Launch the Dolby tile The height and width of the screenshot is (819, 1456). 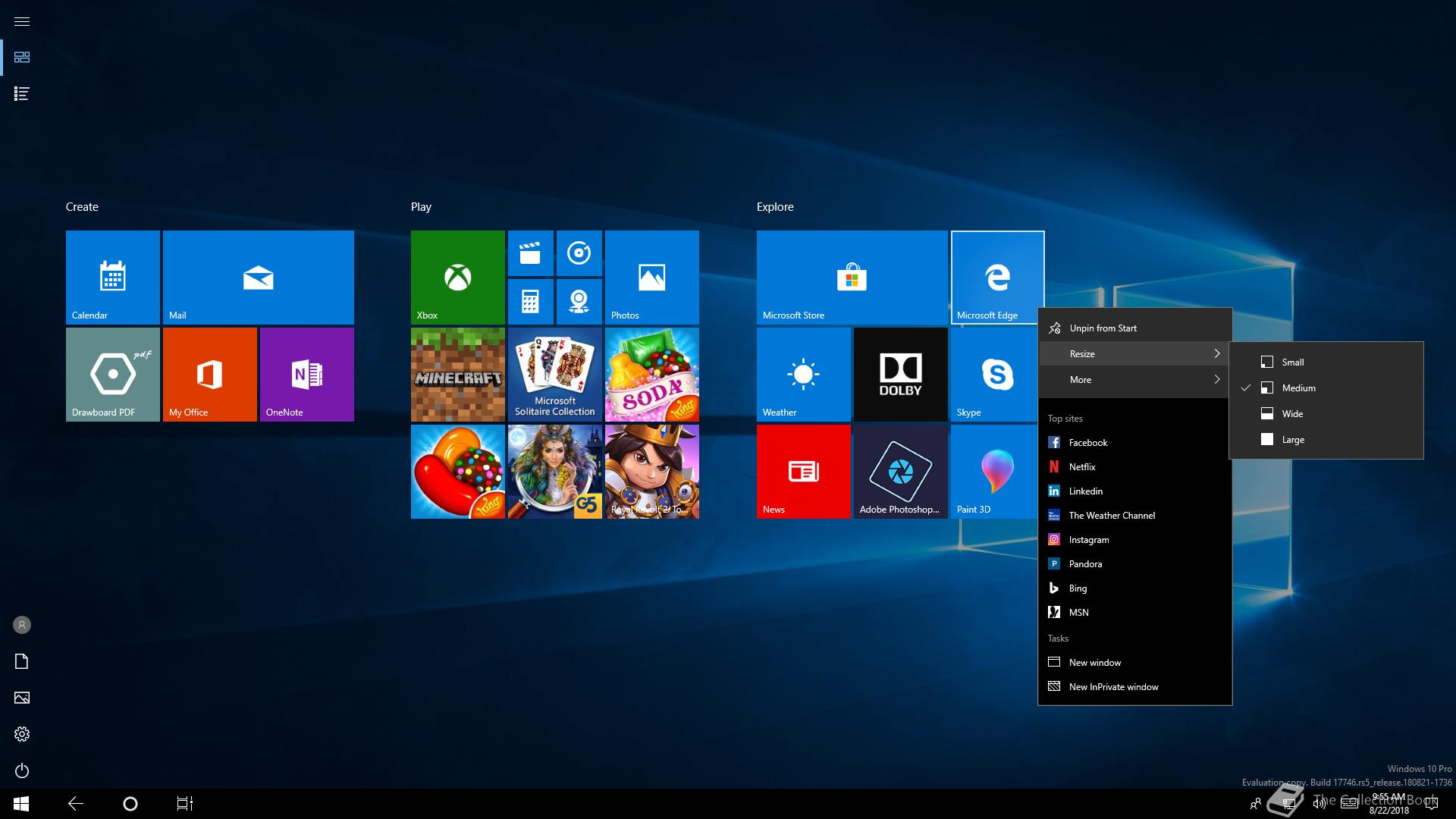(x=900, y=375)
